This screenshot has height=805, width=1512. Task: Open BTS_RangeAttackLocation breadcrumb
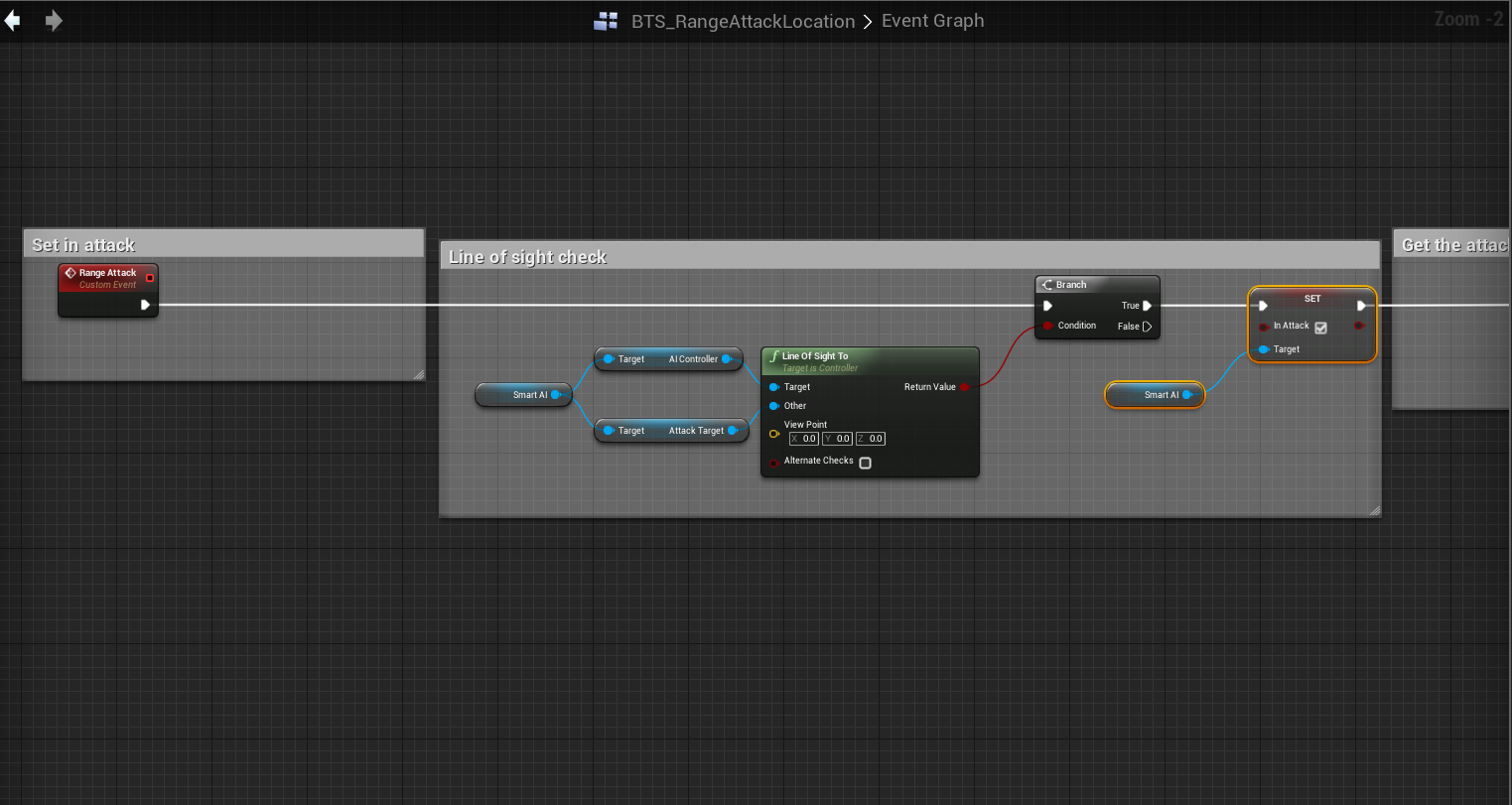pyautogui.click(x=743, y=22)
